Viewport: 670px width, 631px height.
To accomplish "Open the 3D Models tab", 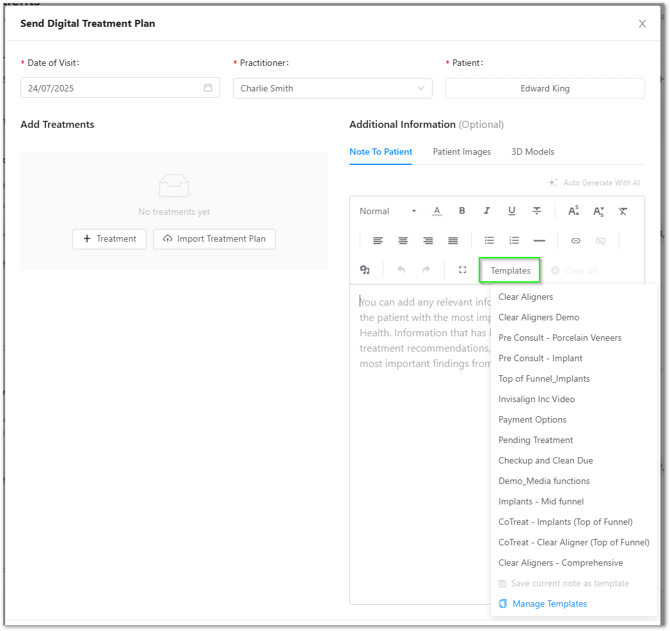I will click(x=532, y=152).
